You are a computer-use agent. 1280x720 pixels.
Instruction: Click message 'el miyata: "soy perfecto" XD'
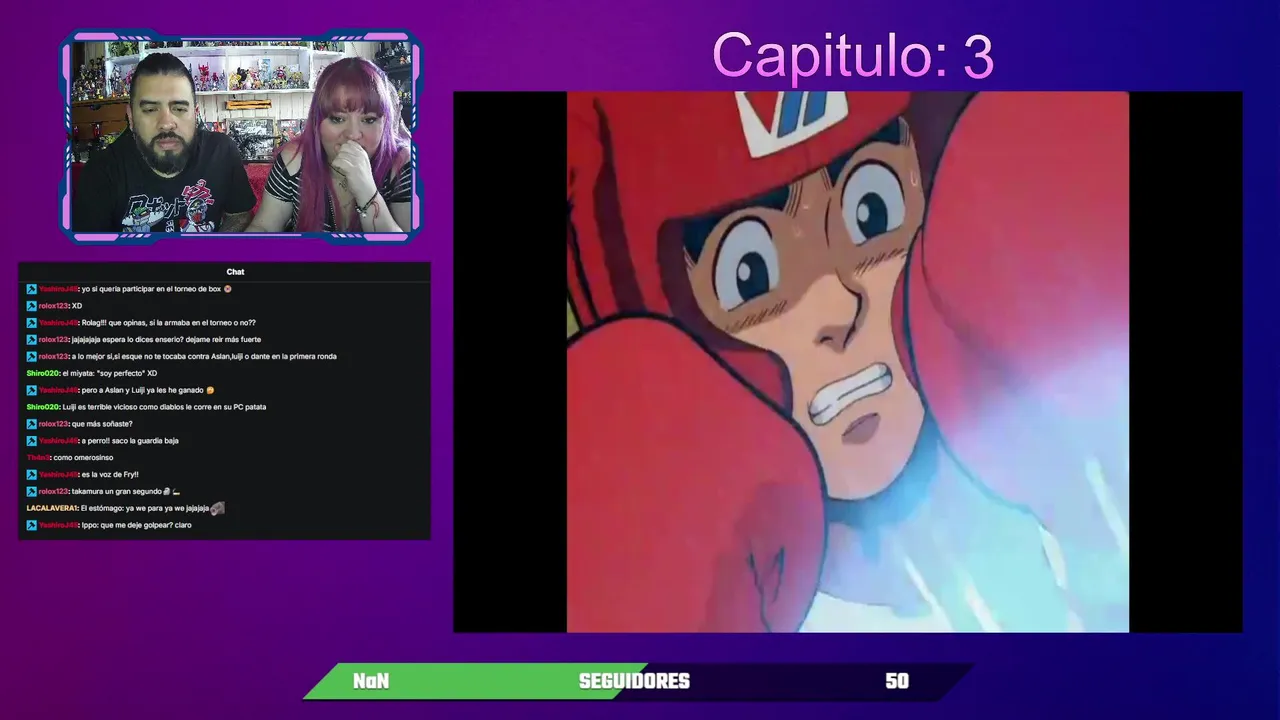point(110,373)
